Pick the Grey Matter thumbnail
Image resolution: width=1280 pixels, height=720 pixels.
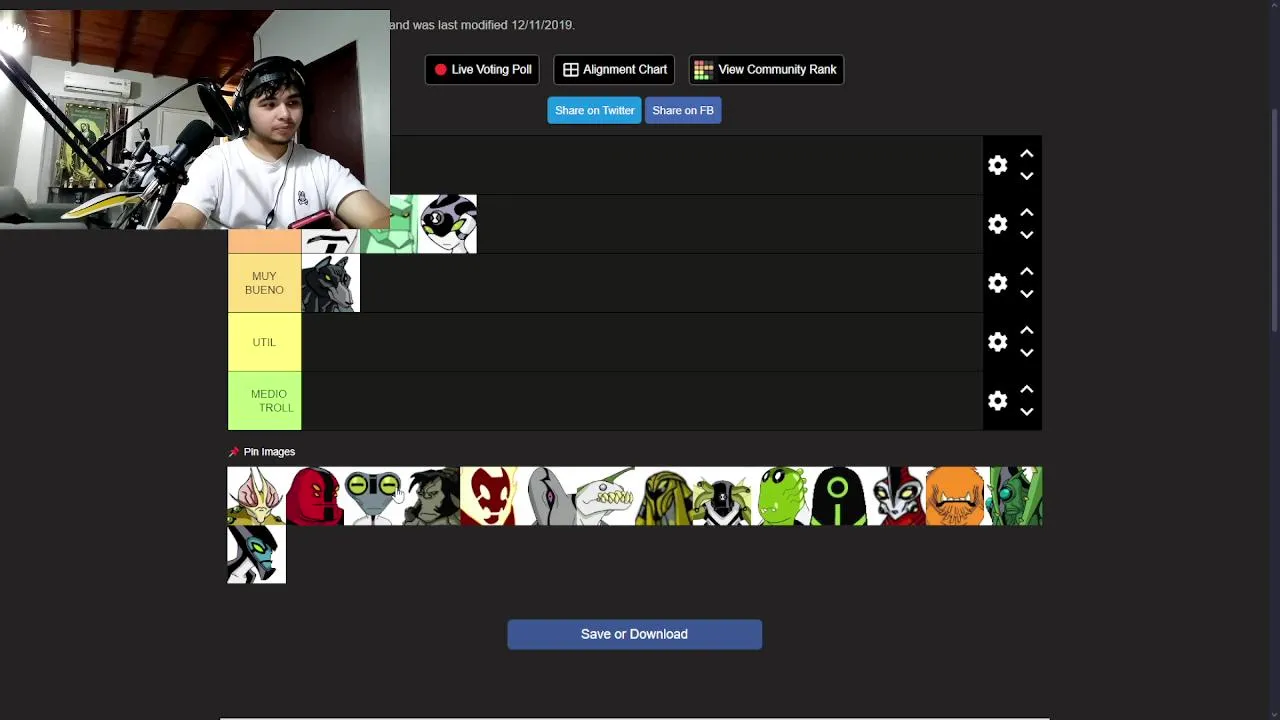click(x=372, y=496)
